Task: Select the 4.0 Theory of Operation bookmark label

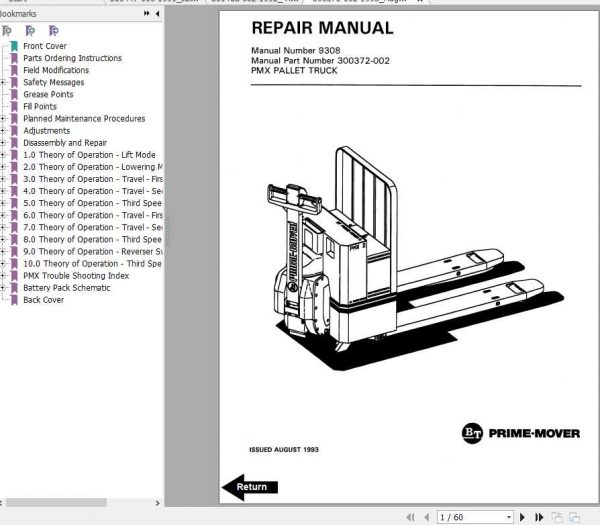Action: pyautogui.click(x=93, y=191)
